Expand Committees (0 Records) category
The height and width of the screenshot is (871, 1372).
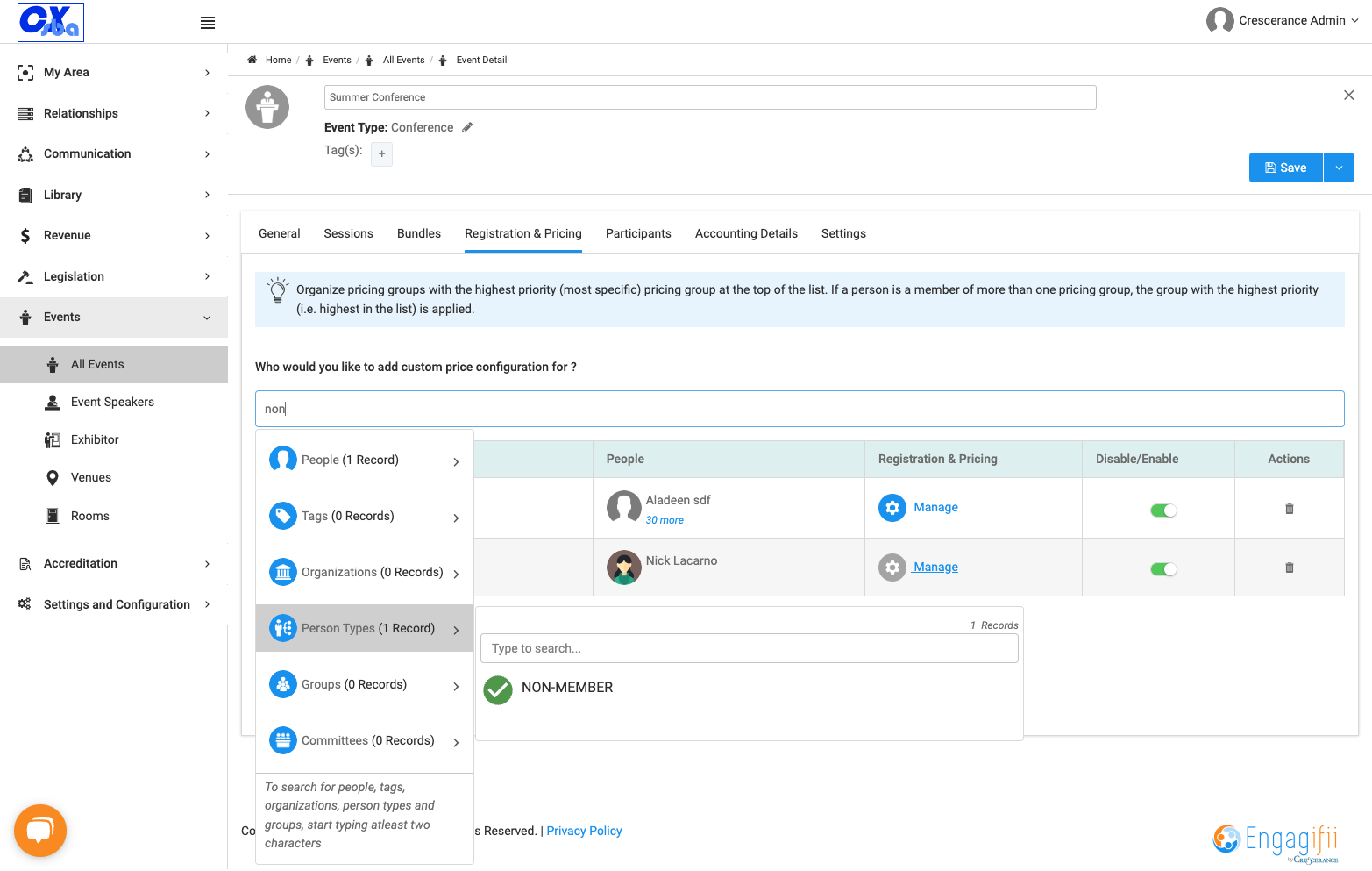pyautogui.click(x=365, y=740)
